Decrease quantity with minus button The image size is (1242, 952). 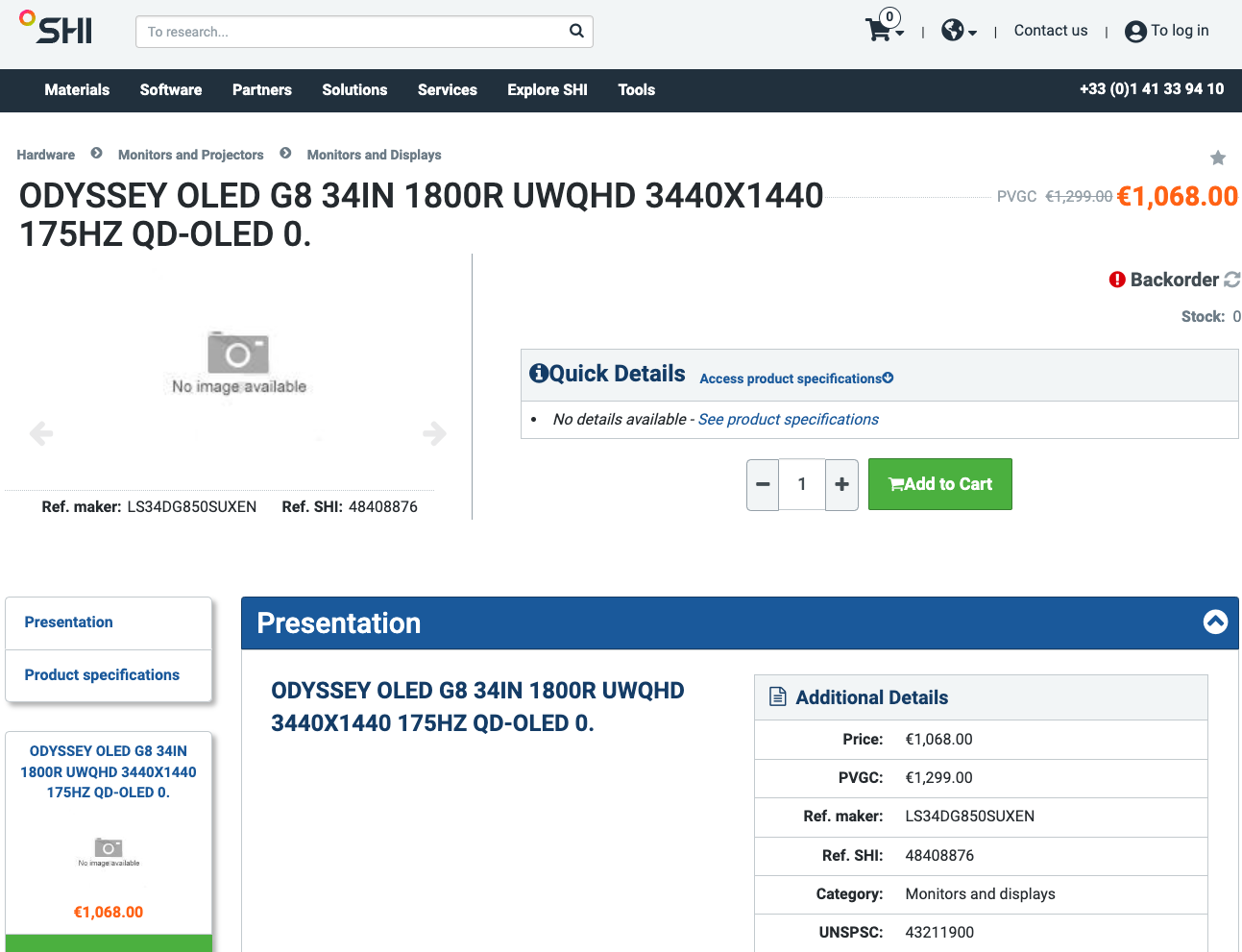[763, 484]
